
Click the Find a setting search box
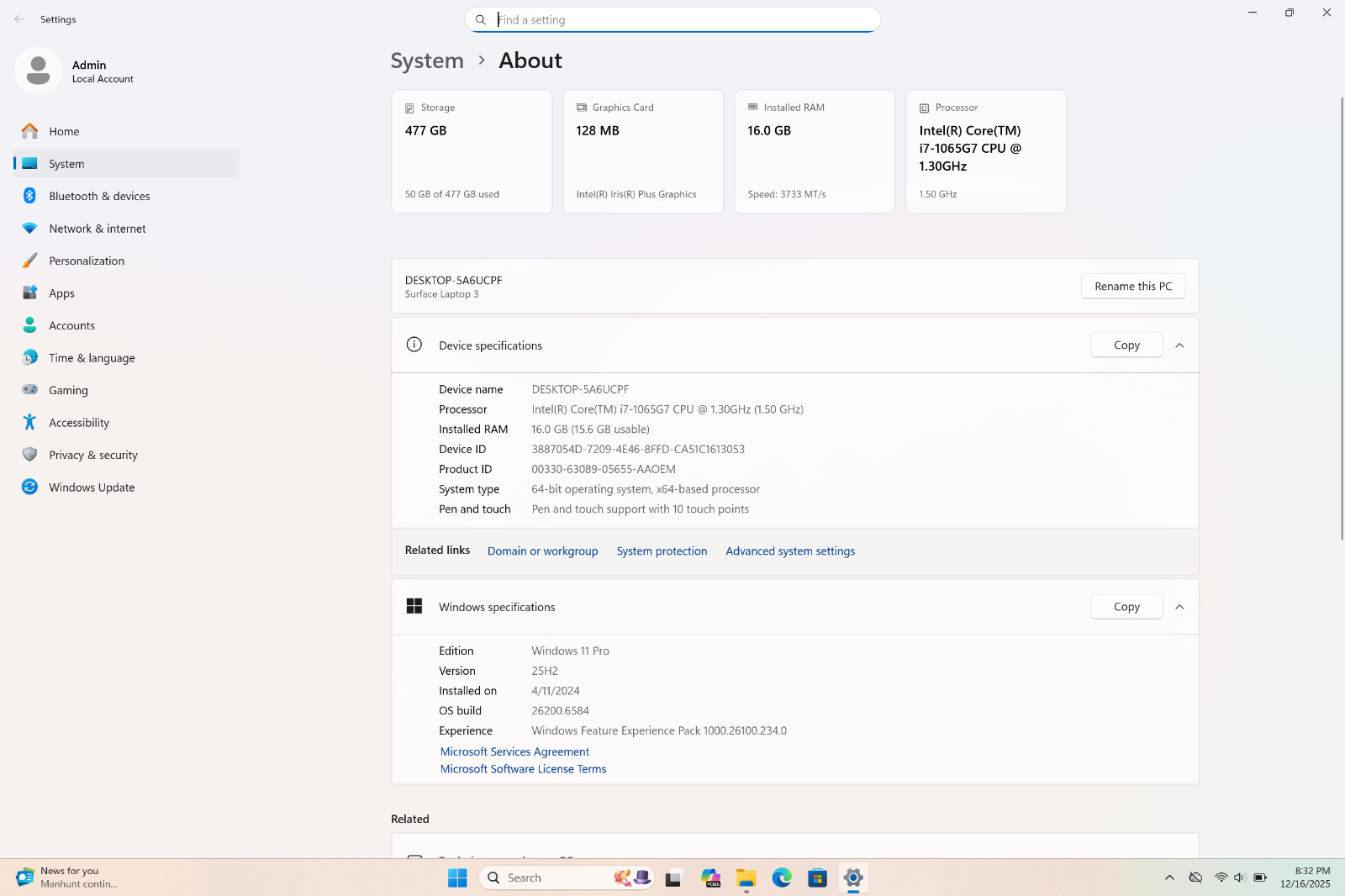pos(672,19)
